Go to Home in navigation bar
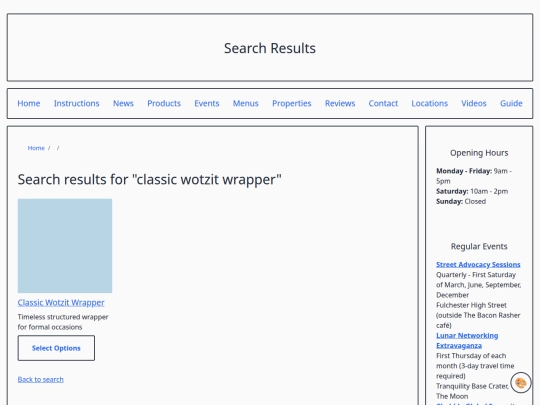 coord(29,103)
